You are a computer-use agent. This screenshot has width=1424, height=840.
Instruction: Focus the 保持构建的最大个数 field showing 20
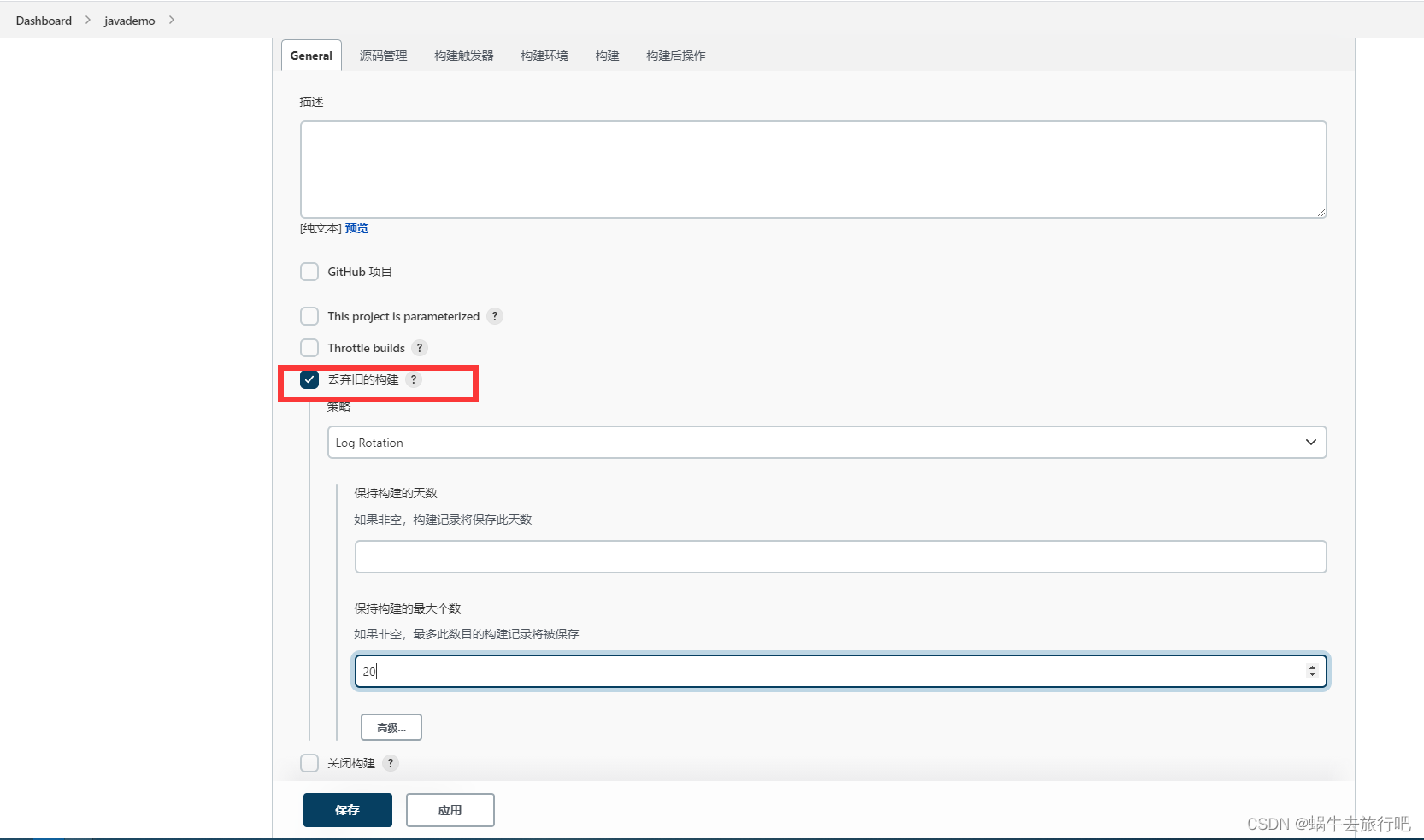click(x=841, y=672)
